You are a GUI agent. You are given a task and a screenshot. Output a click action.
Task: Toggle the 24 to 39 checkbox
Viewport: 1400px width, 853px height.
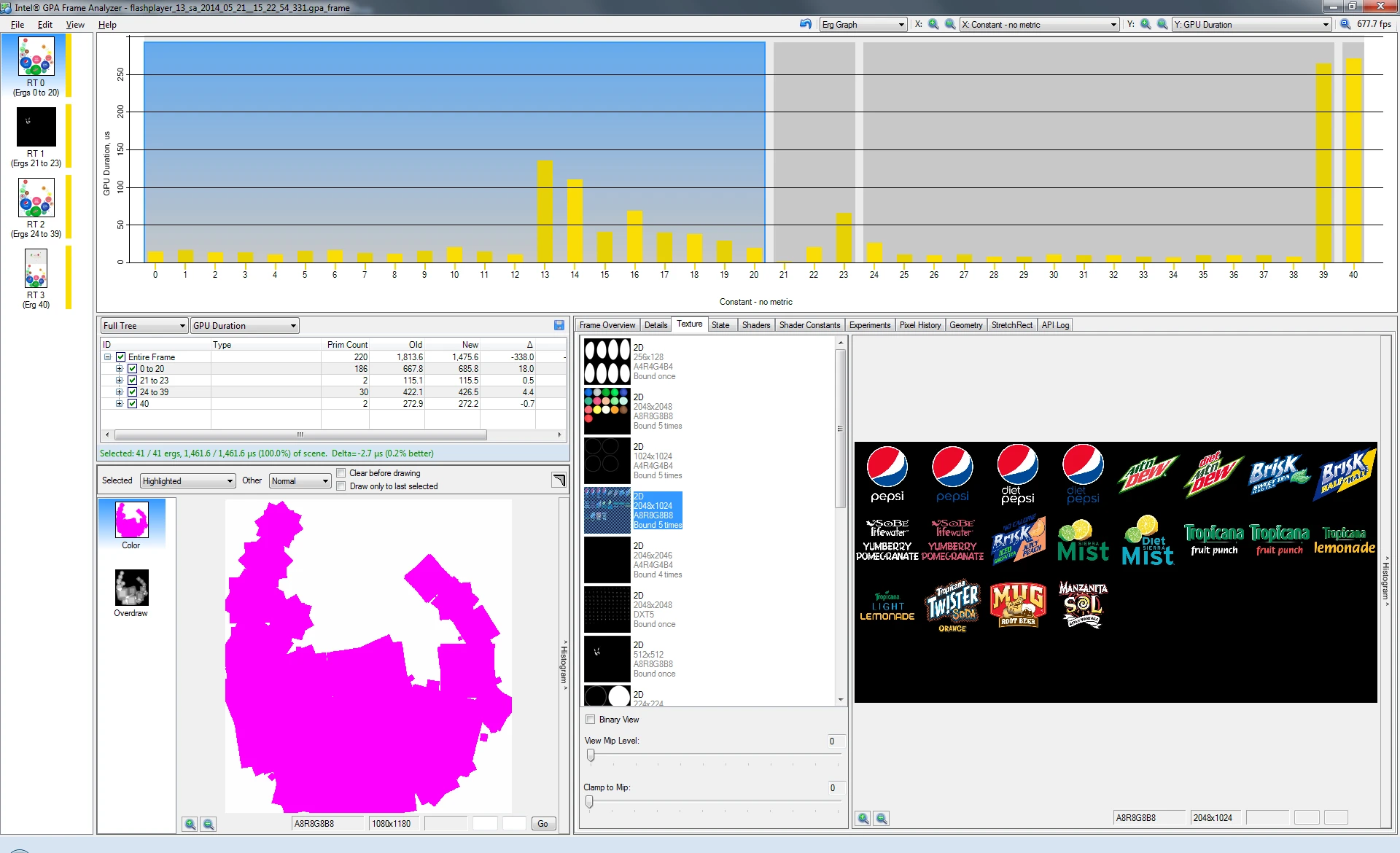(133, 392)
